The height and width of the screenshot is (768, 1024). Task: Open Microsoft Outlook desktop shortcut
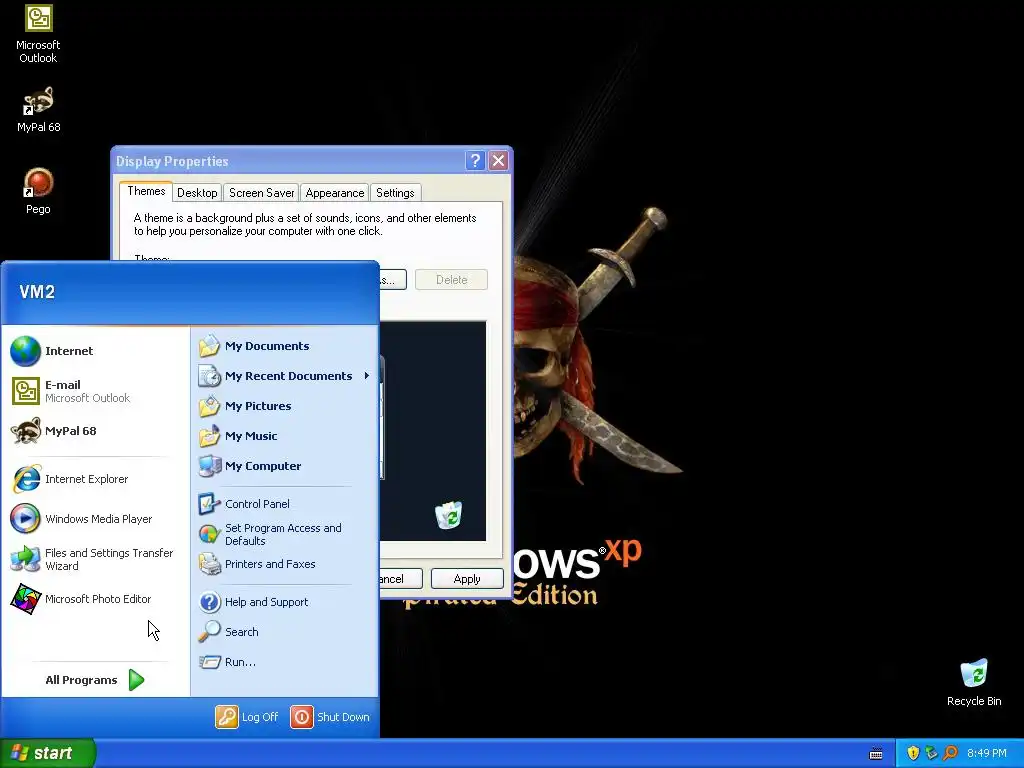[x=38, y=34]
